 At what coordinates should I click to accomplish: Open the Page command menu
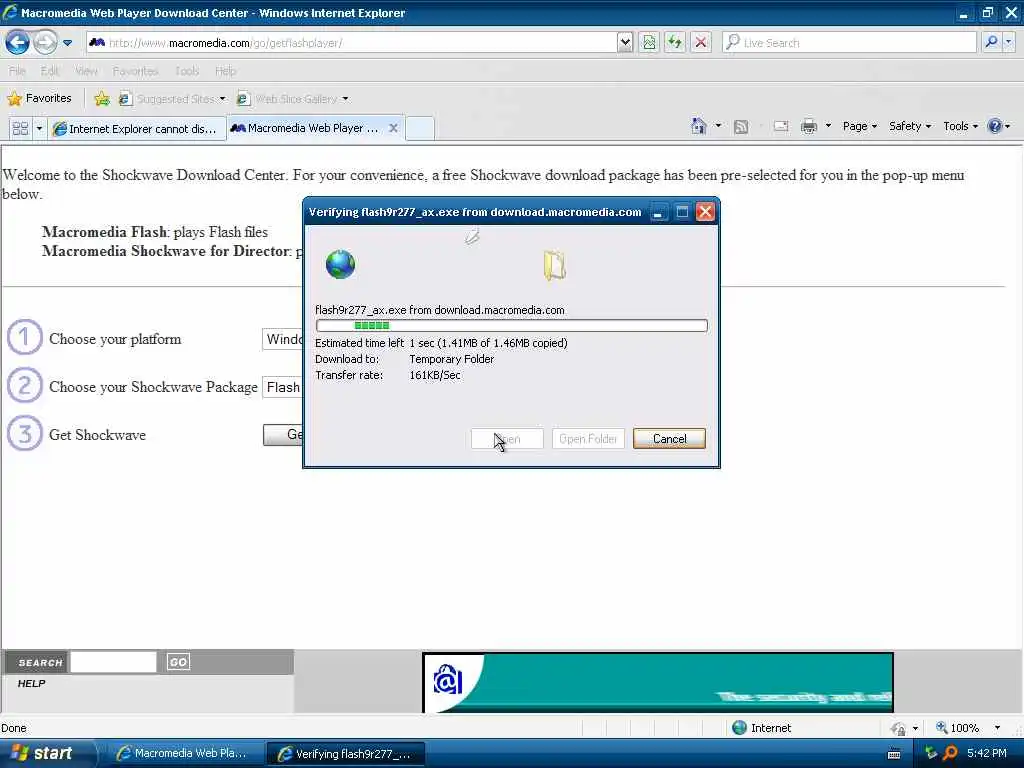(859, 126)
